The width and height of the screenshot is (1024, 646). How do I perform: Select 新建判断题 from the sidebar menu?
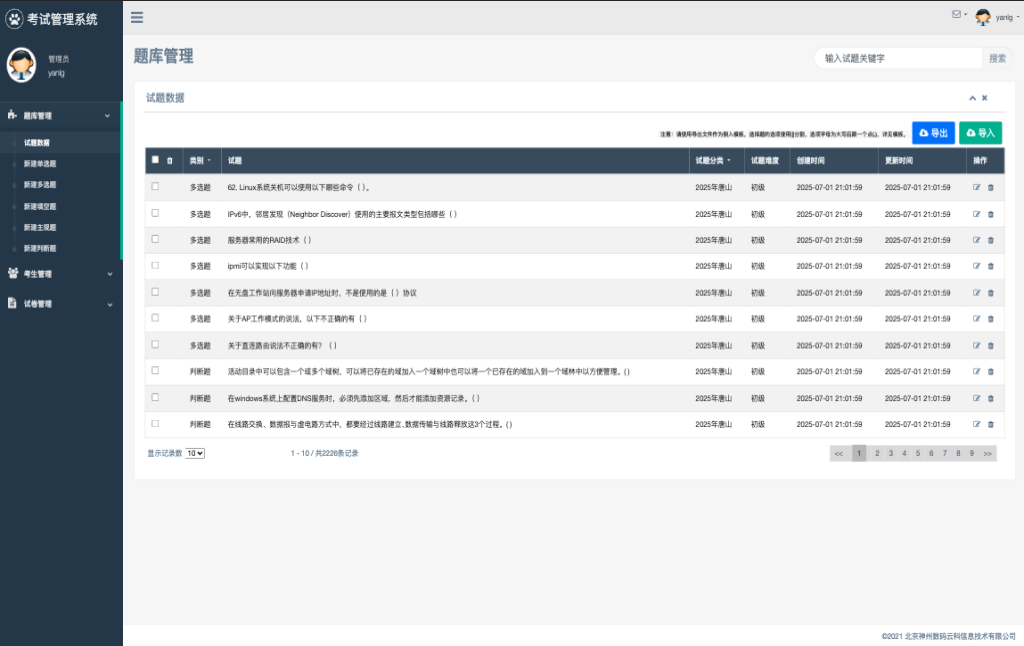(x=40, y=248)
